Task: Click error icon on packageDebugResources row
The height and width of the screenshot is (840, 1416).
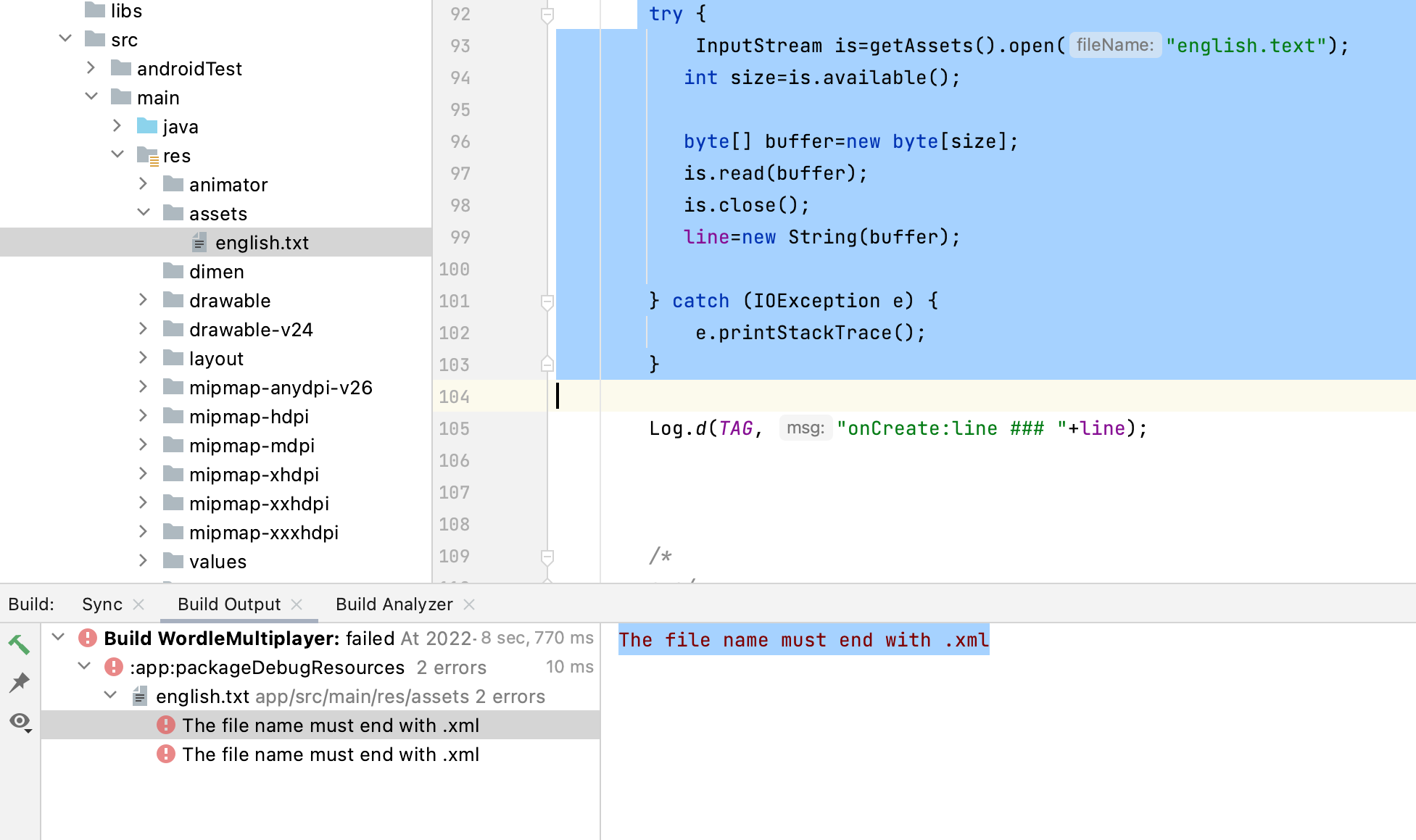Action: point(114,667)
